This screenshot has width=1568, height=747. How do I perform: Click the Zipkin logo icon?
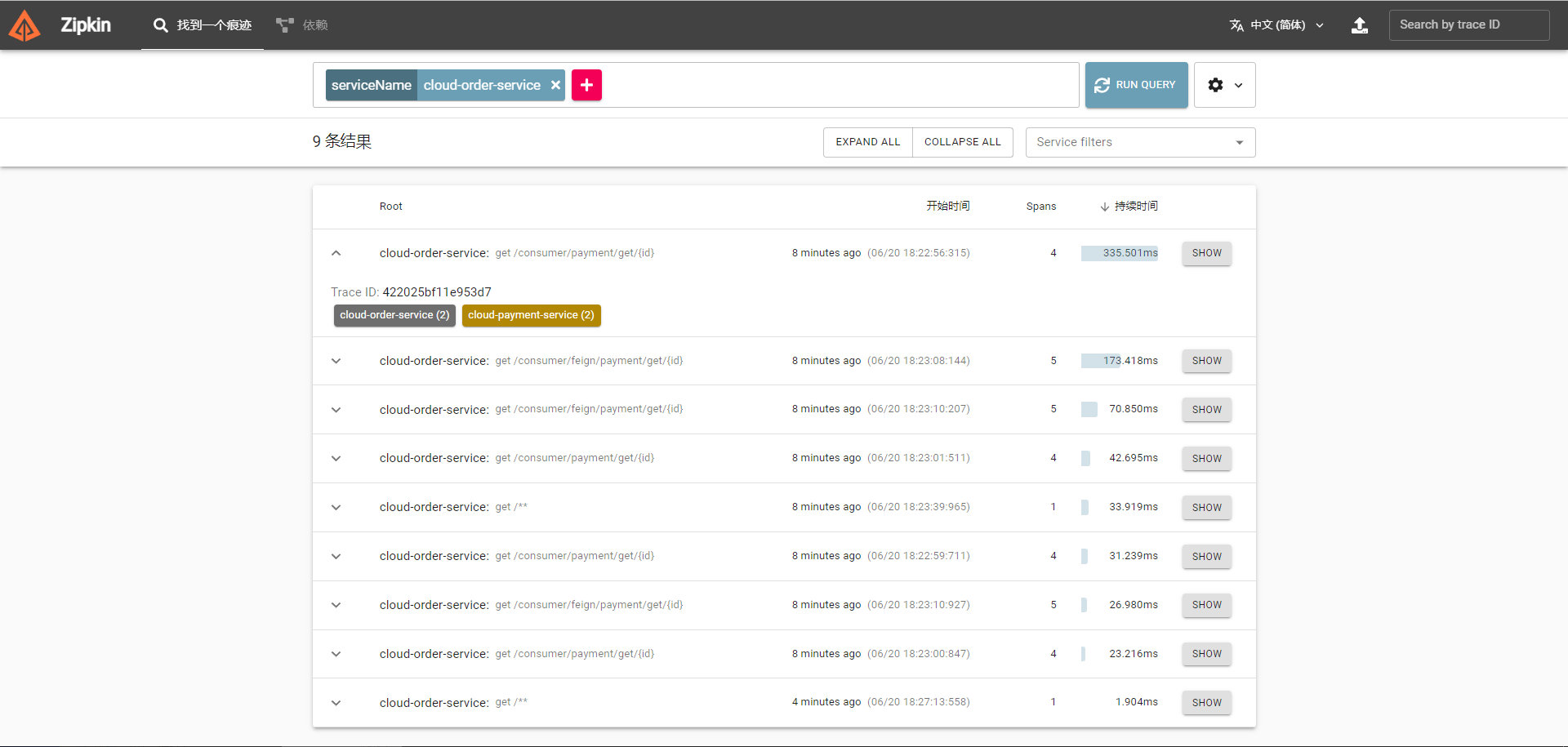[24, 25]
